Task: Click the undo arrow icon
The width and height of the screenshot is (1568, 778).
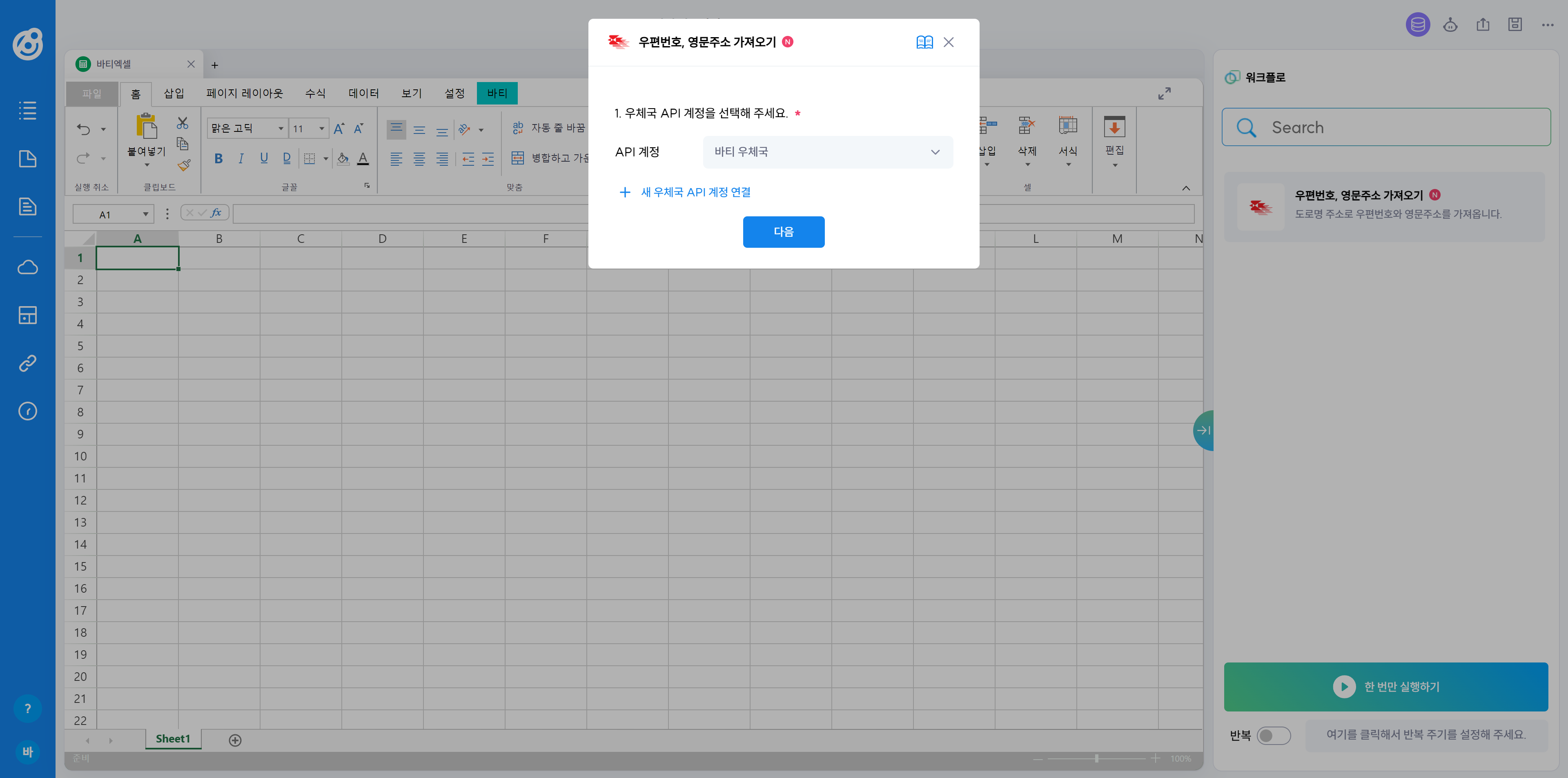Action: pyautogui.click(x=83, y=129)
